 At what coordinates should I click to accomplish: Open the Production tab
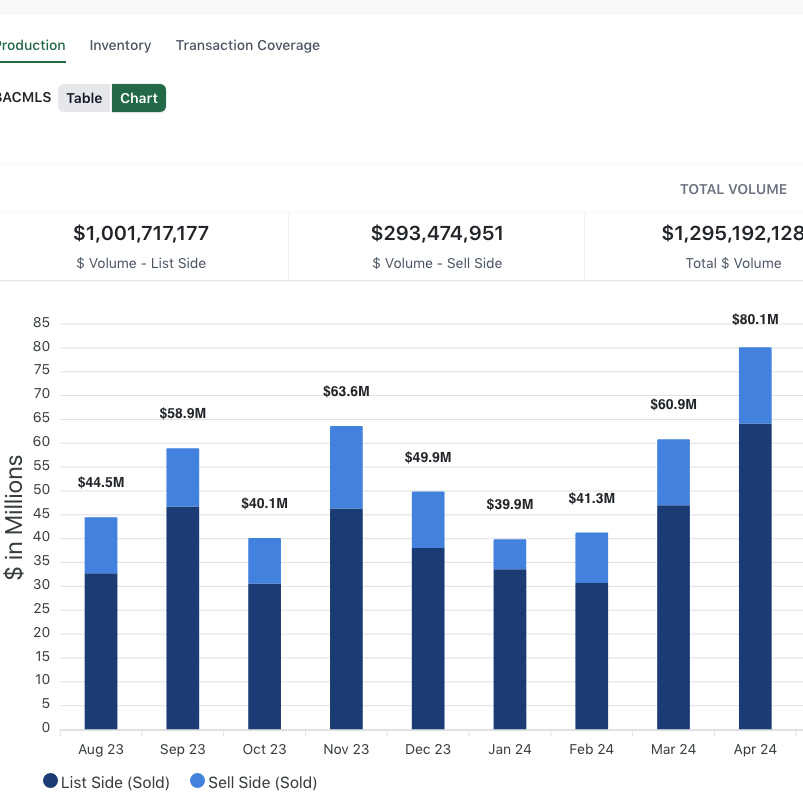tap(32, 45)
